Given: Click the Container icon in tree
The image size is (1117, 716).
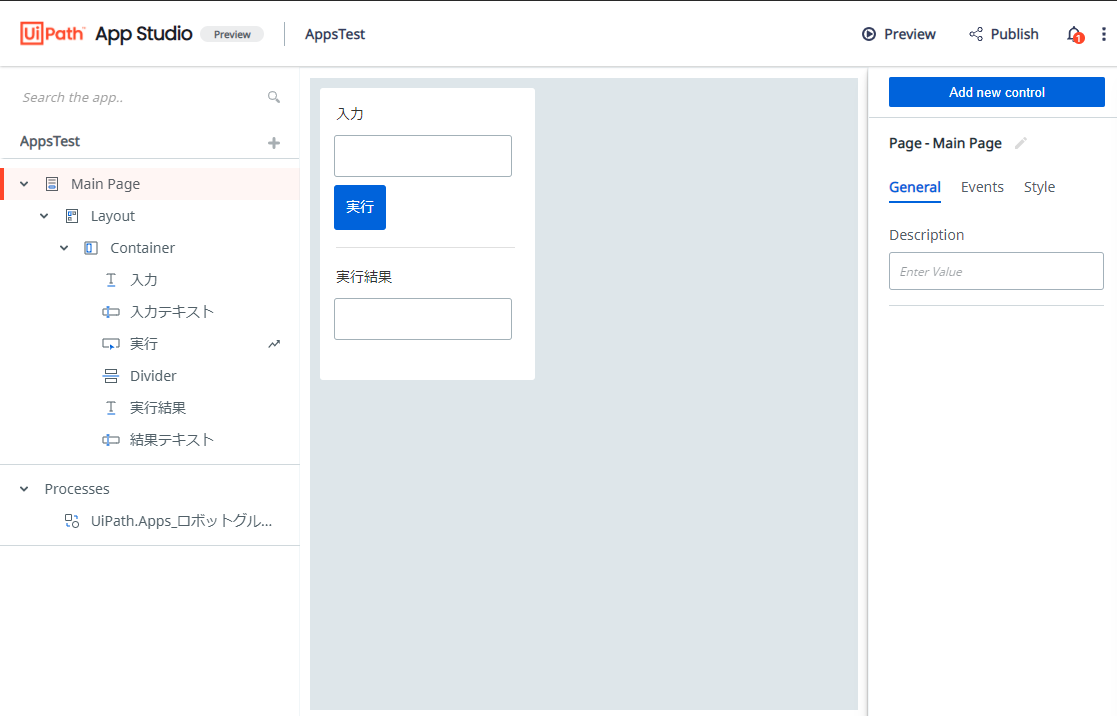Looking at the screenshot, I should [x=91, y=248].
